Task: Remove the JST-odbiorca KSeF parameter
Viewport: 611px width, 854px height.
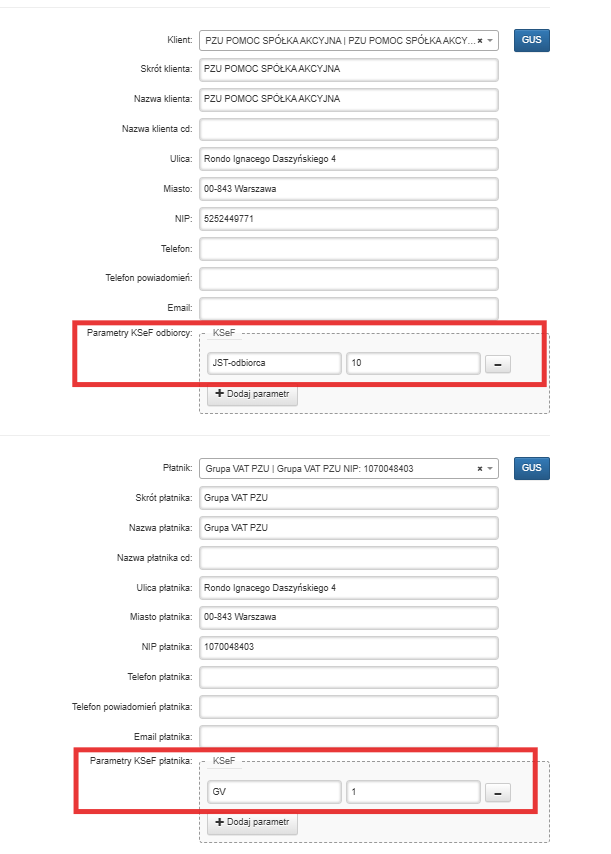Action: (x=496, y=364)
